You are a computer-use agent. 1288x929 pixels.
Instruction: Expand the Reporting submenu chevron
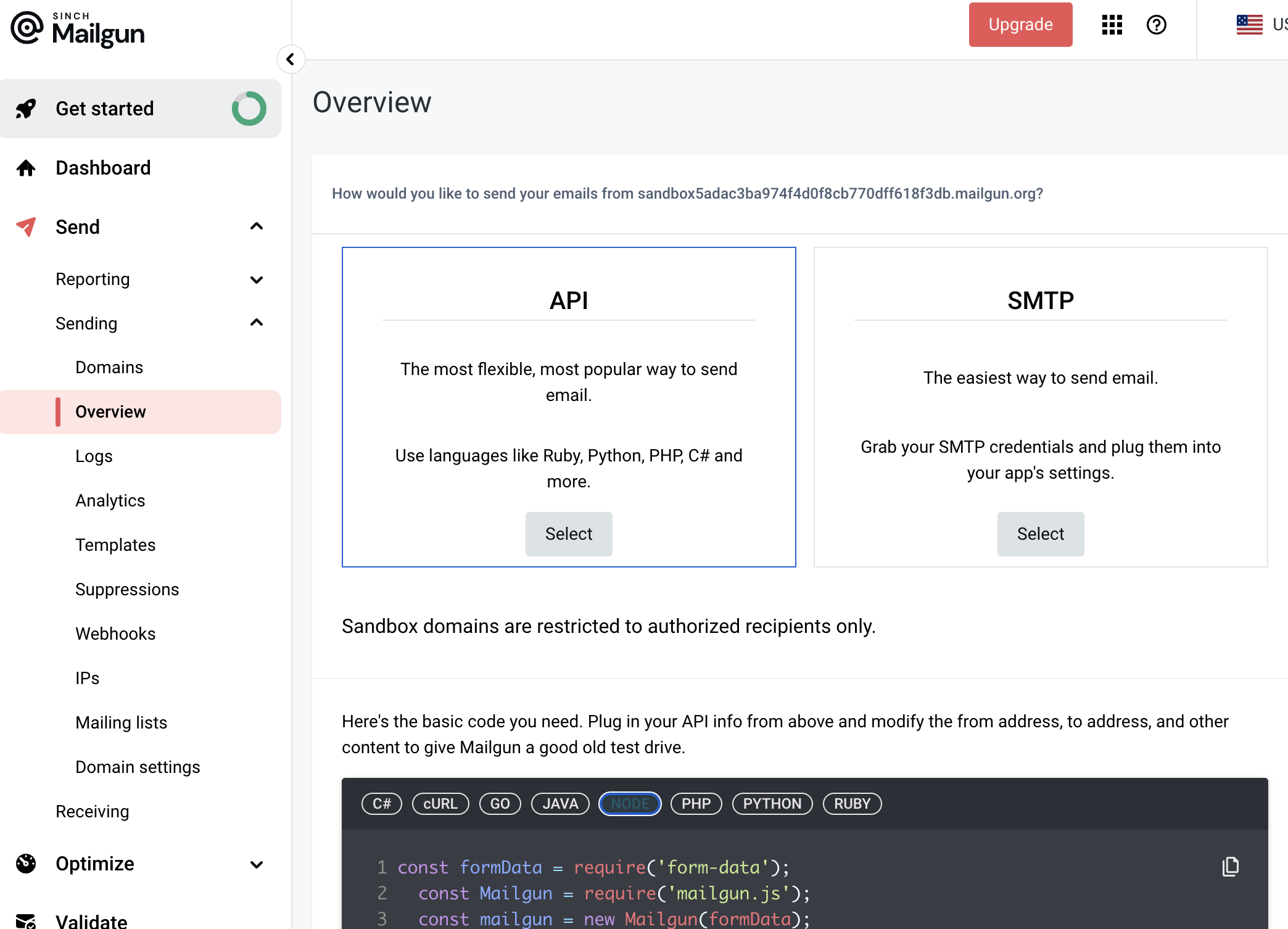point(257,279)
